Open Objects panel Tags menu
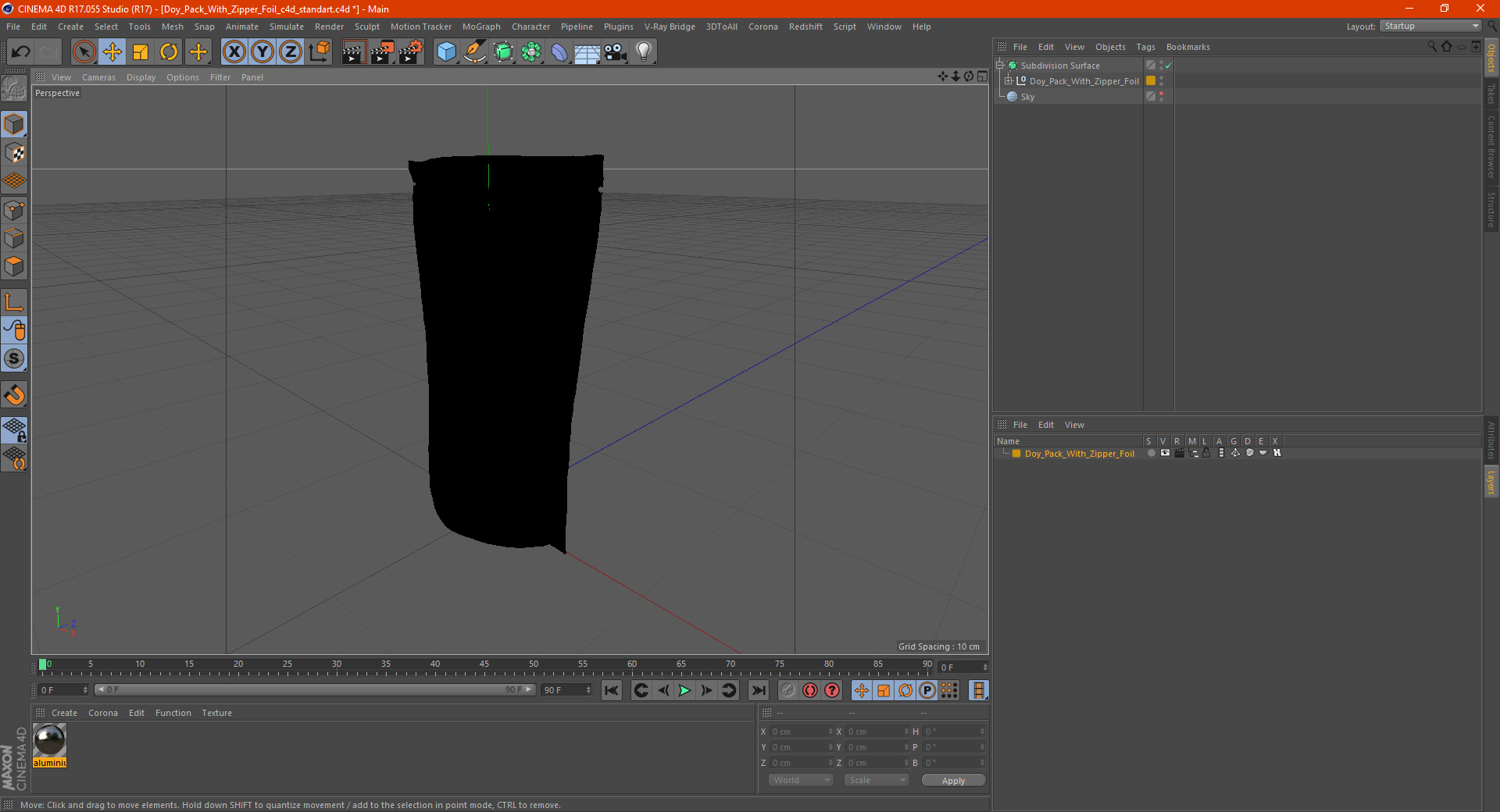Image resolution: width=1500 pixels, height=812 pixels. [x=1145, y=47]
